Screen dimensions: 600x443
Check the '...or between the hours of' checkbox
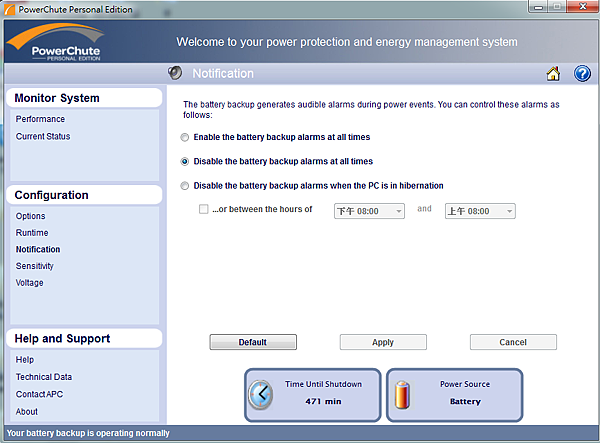click(204, 209)
